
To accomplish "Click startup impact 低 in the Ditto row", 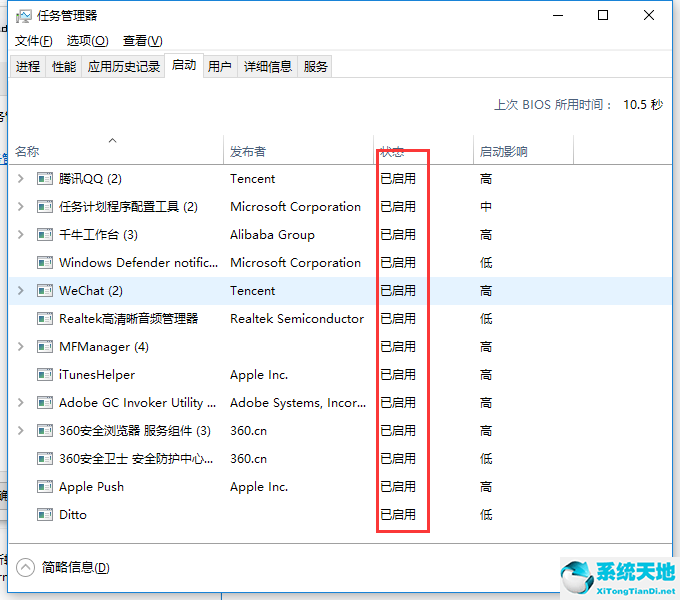I will [486, 515].
